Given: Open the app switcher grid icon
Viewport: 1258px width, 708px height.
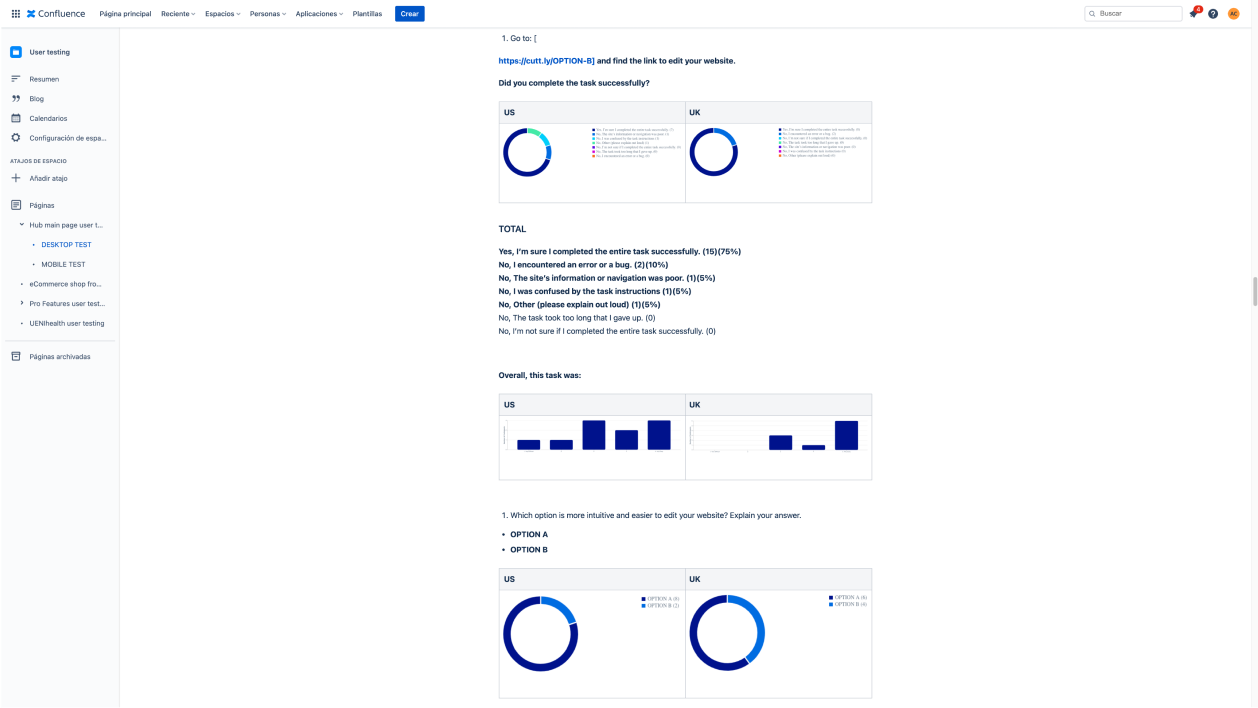Looking at the screenshot, I should pyautogui.click(x=15, y=14).
